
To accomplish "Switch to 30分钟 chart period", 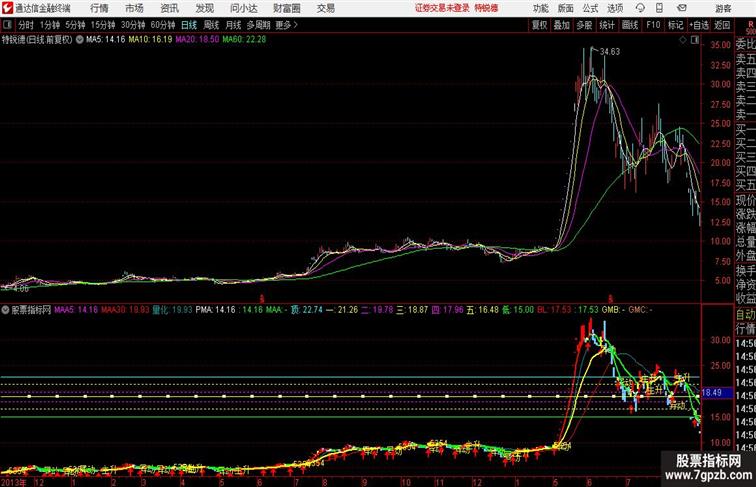I will 133,25.
